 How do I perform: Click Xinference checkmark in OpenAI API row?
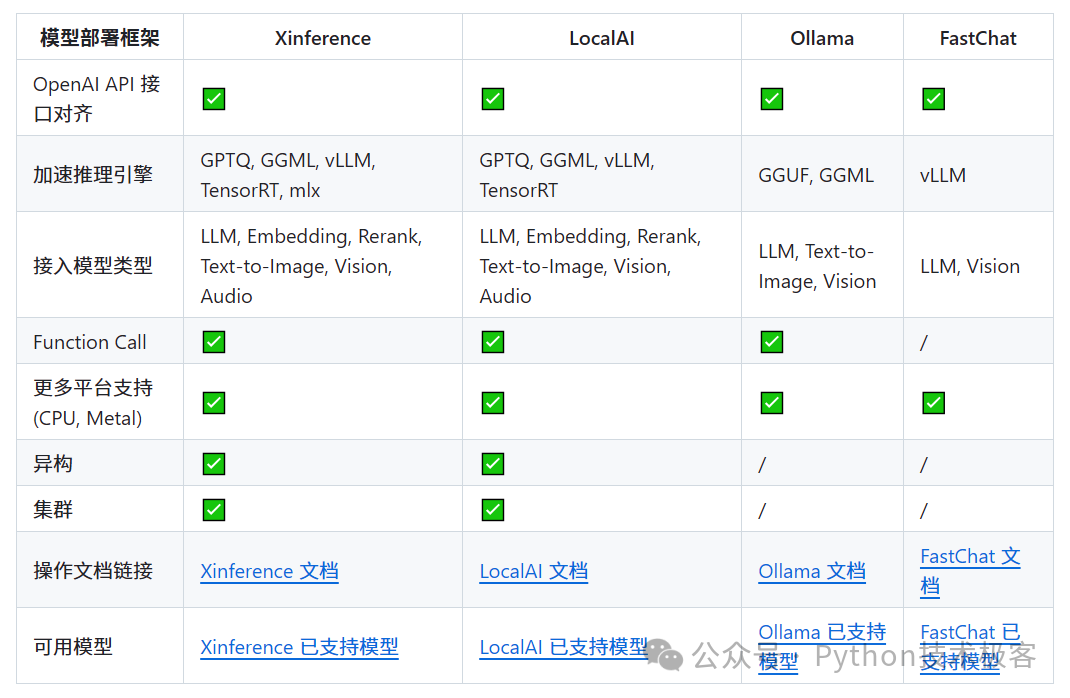click(x=214, y=99)
